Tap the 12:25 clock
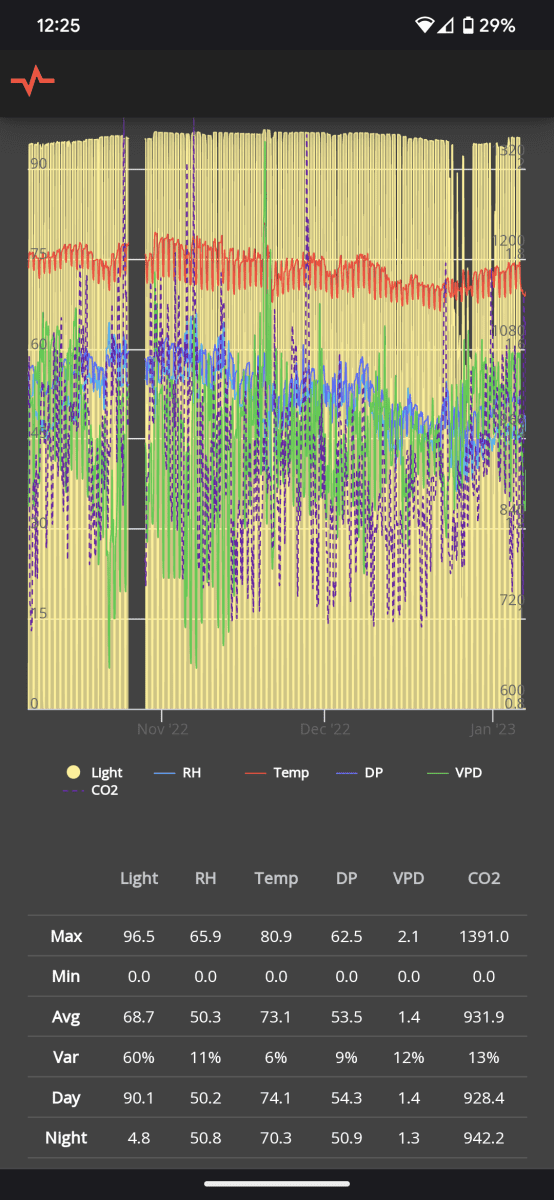 [58, 25]
